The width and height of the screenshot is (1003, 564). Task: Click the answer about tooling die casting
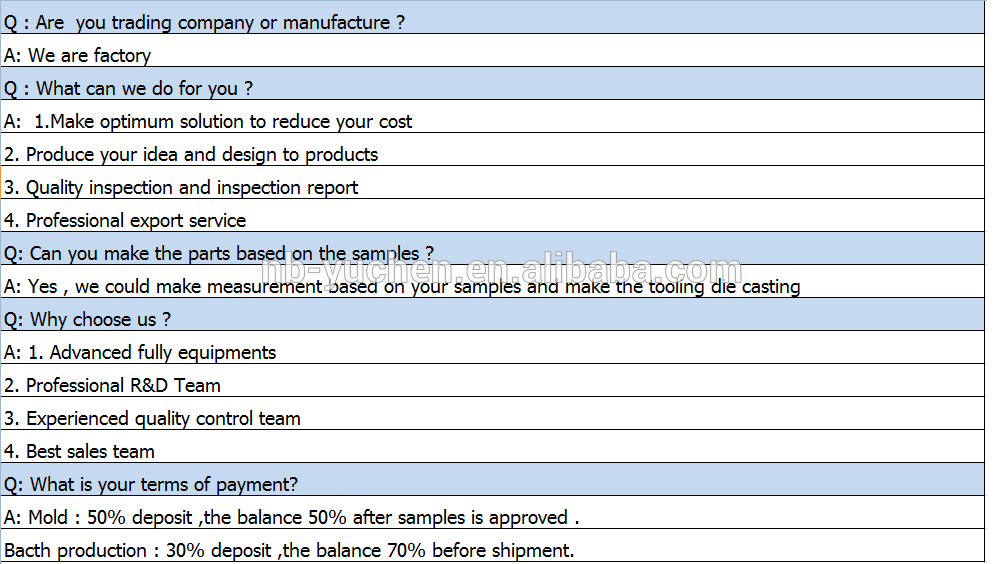[x=402, y=286]
